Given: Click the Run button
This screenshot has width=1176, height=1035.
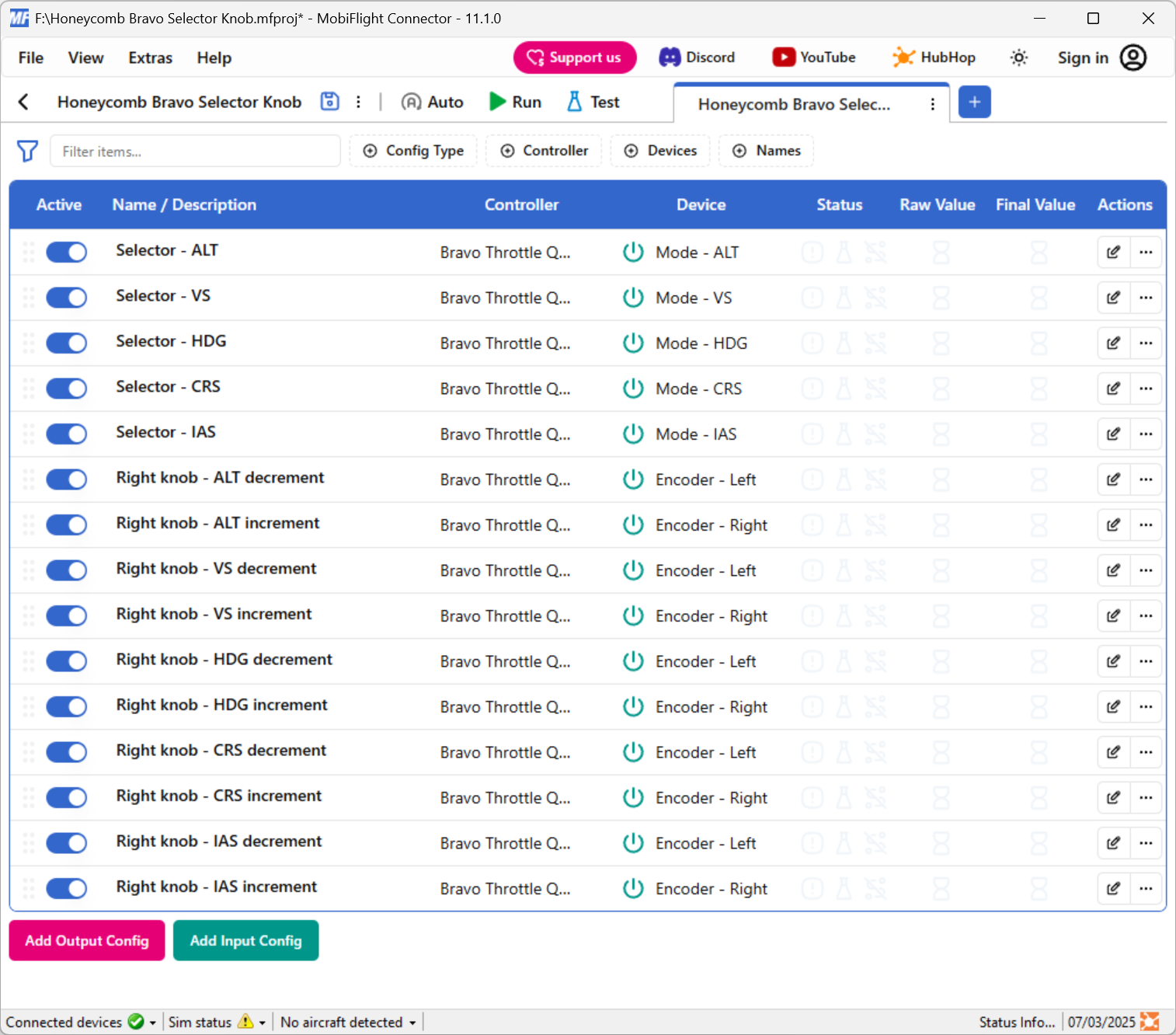Looking at the screenshot, I should pyautogui.click(x=515, y=102).
